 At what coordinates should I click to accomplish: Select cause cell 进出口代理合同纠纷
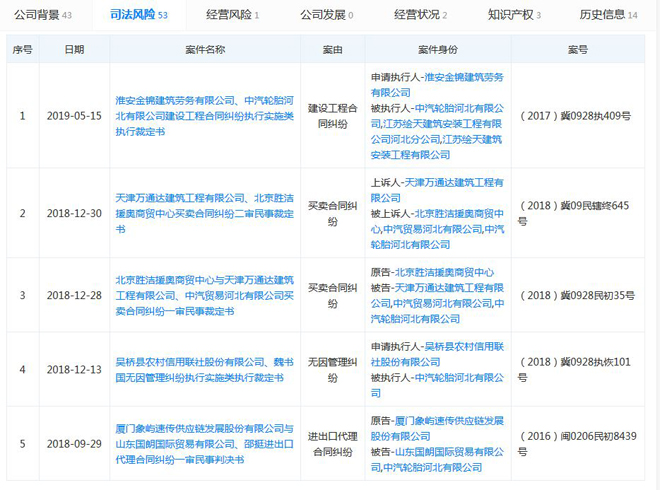[333, 444]
